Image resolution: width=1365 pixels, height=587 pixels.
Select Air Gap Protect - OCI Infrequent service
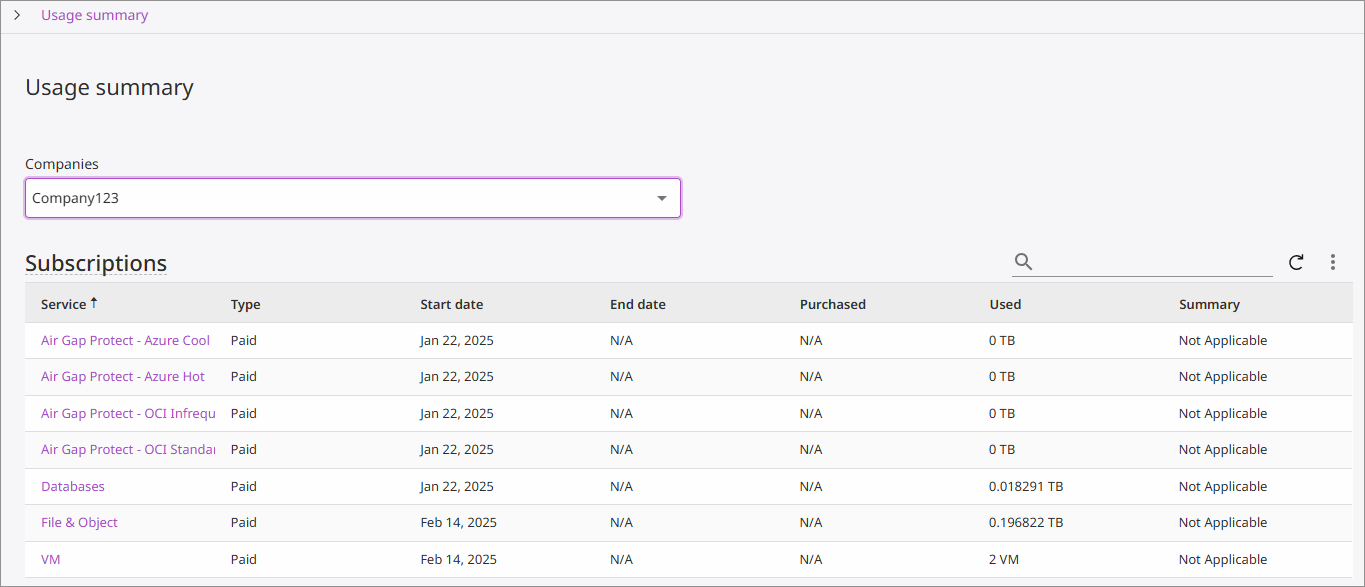(x=128, y=413)
